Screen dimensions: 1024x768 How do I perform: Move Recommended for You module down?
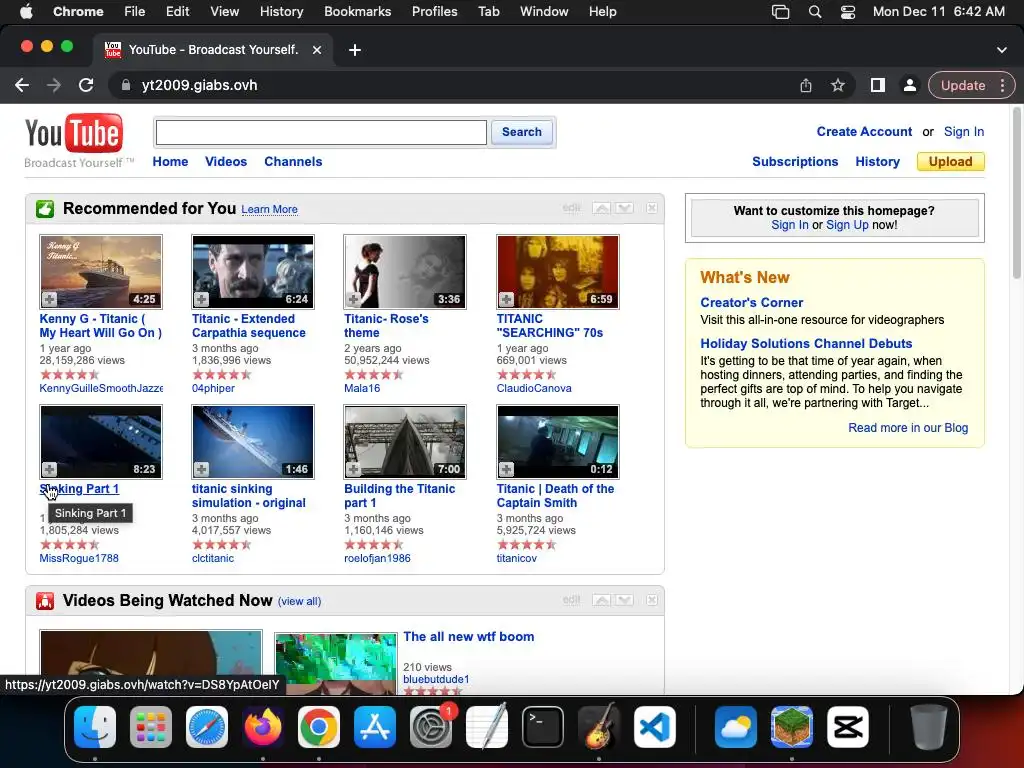(x=624, y=208)
